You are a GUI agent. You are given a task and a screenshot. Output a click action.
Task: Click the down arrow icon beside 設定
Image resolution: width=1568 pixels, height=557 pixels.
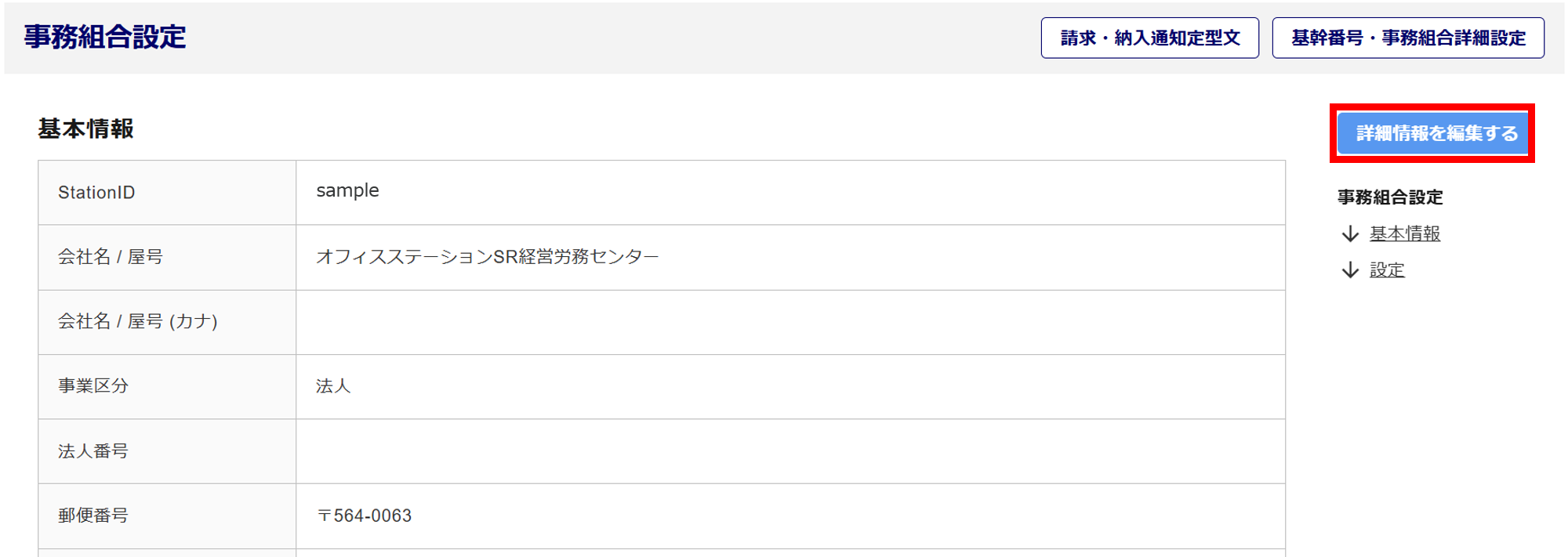click(1350, 270)
